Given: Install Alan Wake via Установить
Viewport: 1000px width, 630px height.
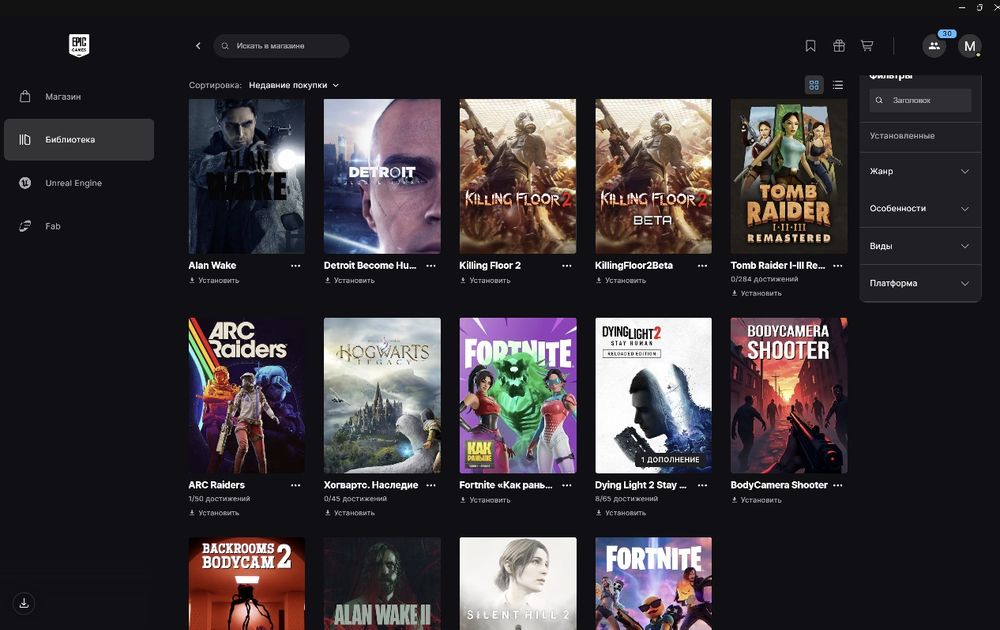Looking at the screenshot, I should tap(214, 281).
